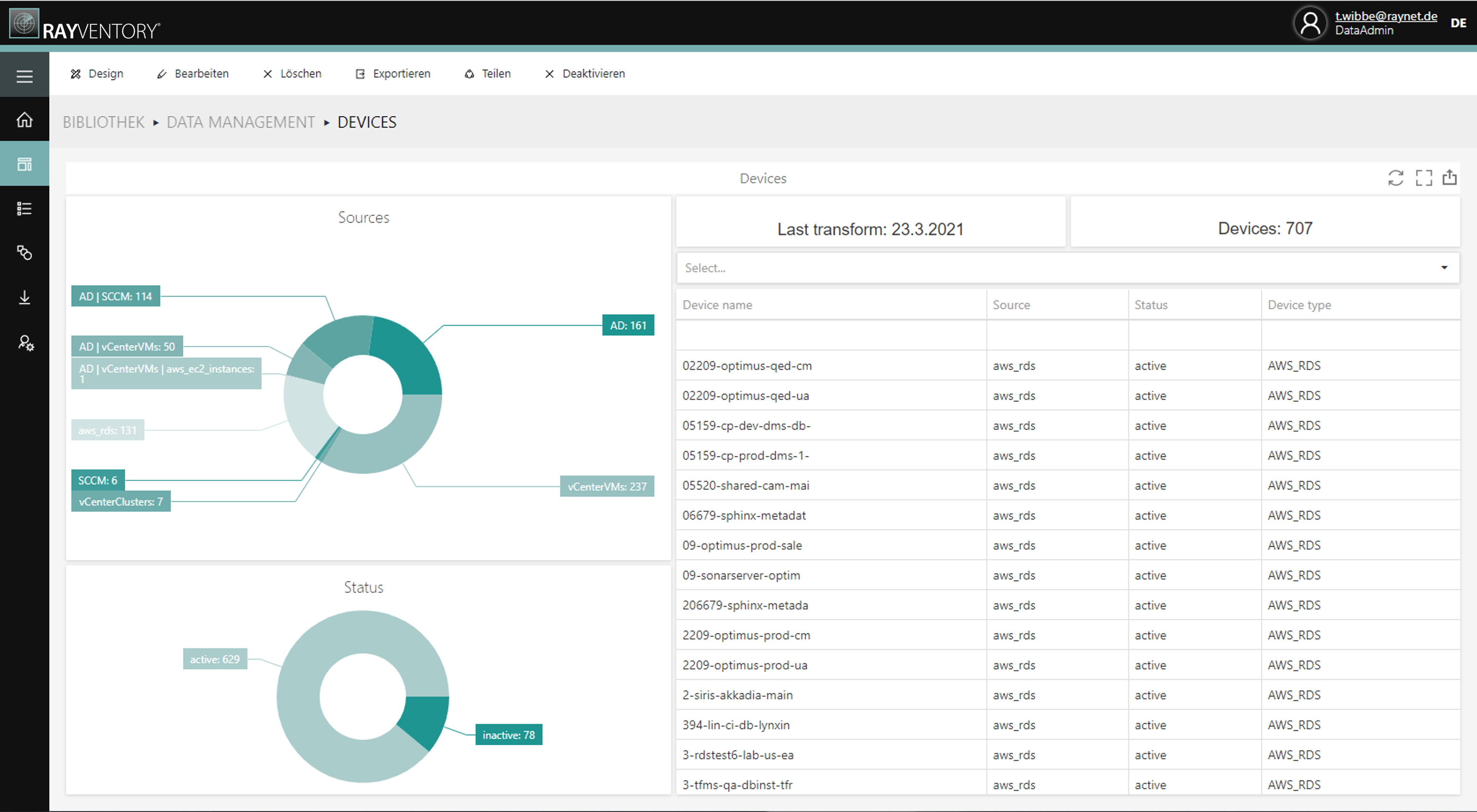This screenshot has width=1477, height=812.
Task: Open user administration via sidebar gear-user icon
Action: click(25, 343)
